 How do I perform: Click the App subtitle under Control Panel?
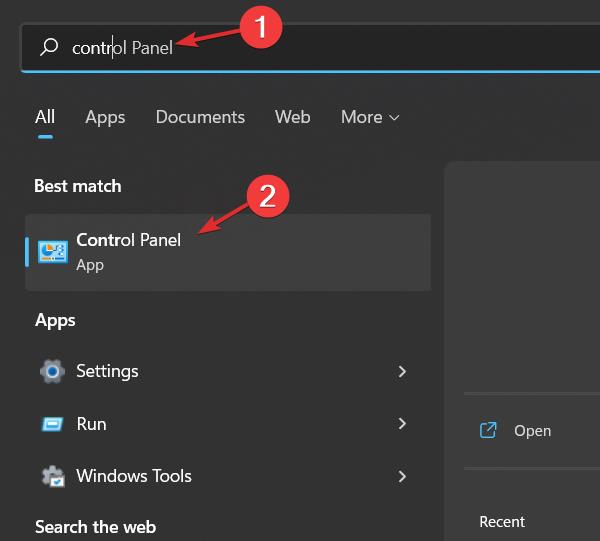coord(90,265)
